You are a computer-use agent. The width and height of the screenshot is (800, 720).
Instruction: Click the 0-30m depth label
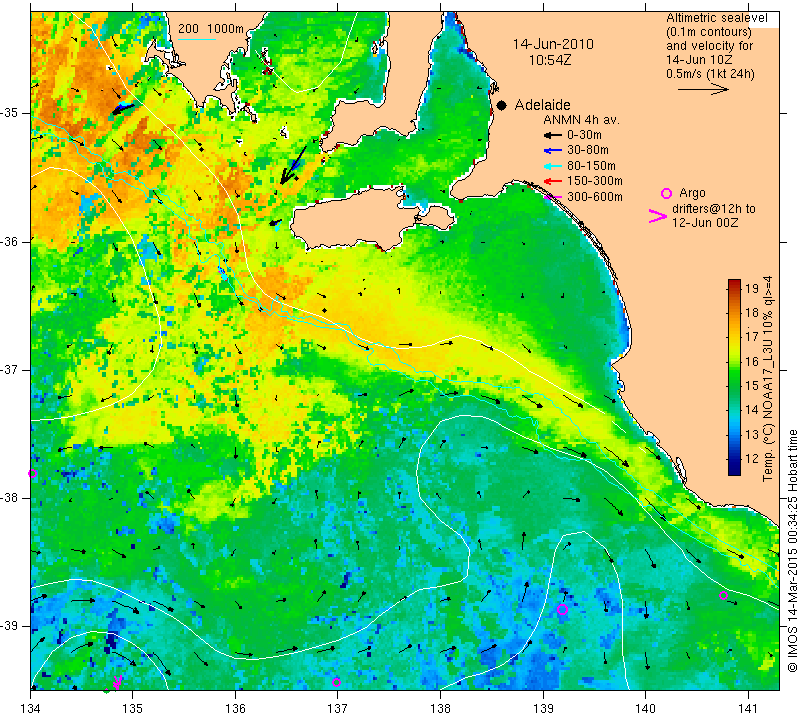584,135
